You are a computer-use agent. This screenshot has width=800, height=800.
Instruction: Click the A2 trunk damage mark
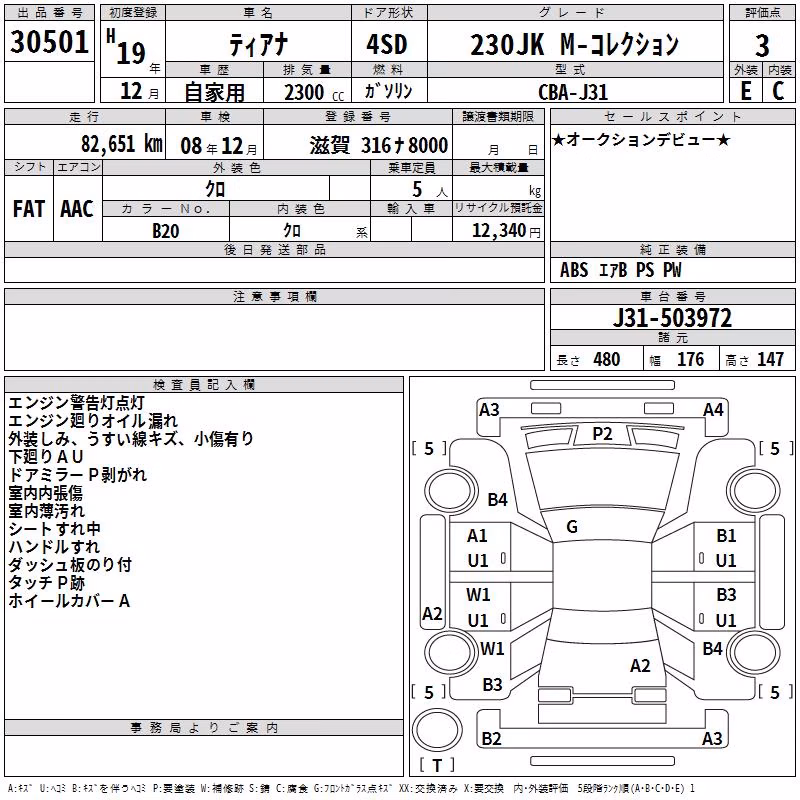[x=640, y=666]
